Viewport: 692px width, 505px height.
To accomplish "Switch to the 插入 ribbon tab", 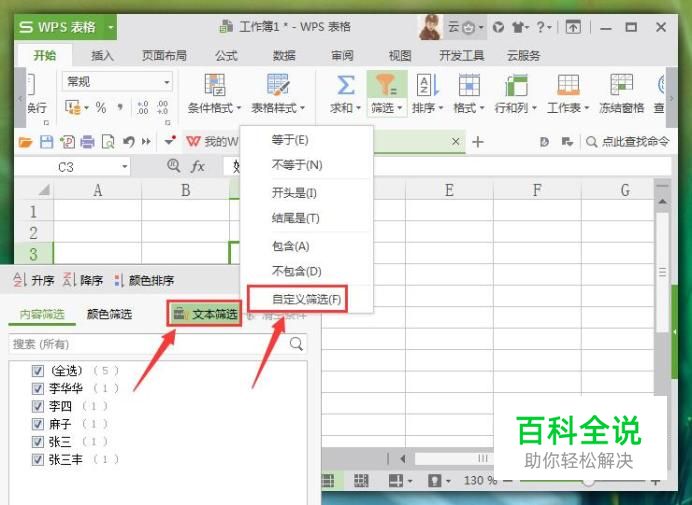I will 102,56.
